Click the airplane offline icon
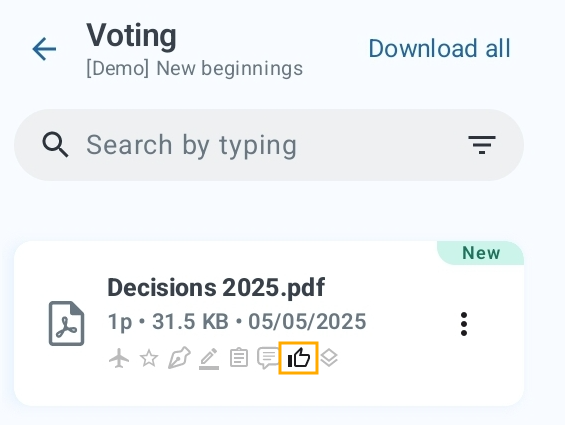Image resolution: width=565 pixels, height=425 pixels. click(x=119, y=358)
